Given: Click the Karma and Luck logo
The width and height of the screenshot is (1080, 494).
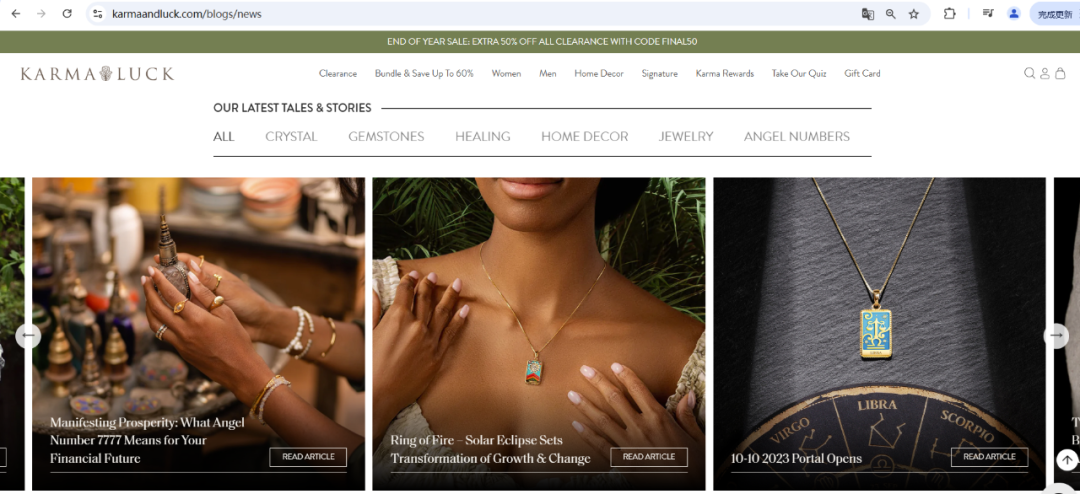Looking at the screenshot, I should [97, 74].
